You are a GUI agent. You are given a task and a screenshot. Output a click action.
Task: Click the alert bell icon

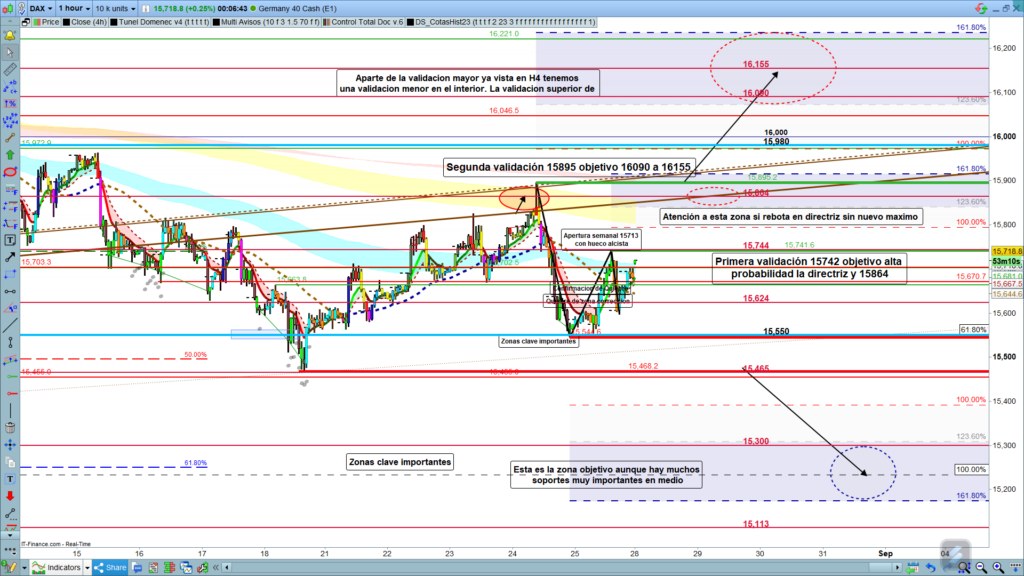point(10,34)
